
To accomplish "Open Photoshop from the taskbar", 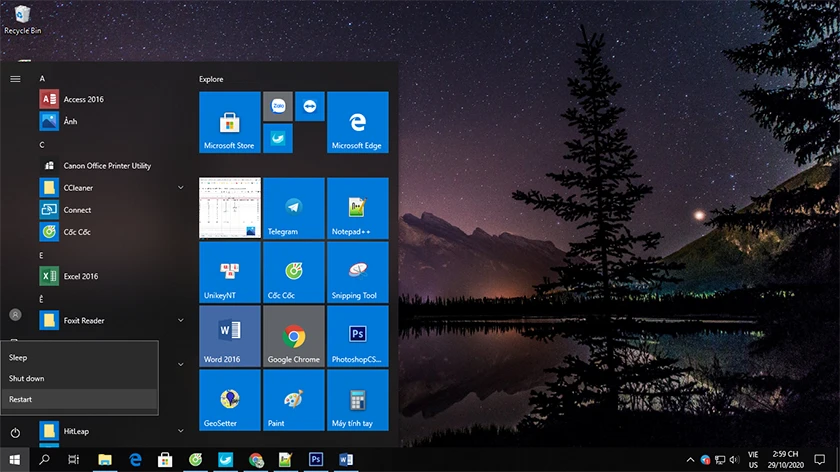I will (316, 460).
